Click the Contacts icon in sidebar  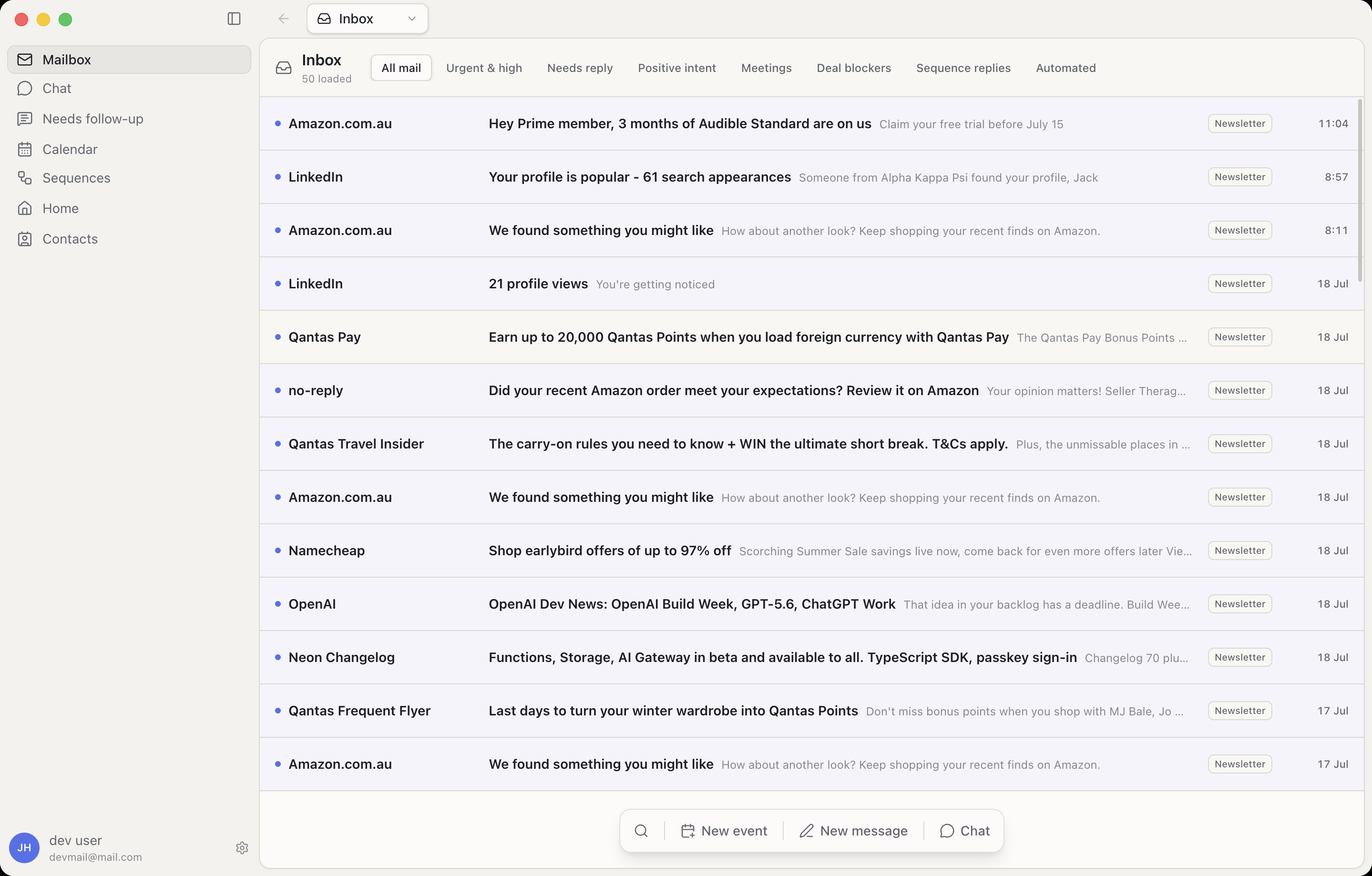24,239
